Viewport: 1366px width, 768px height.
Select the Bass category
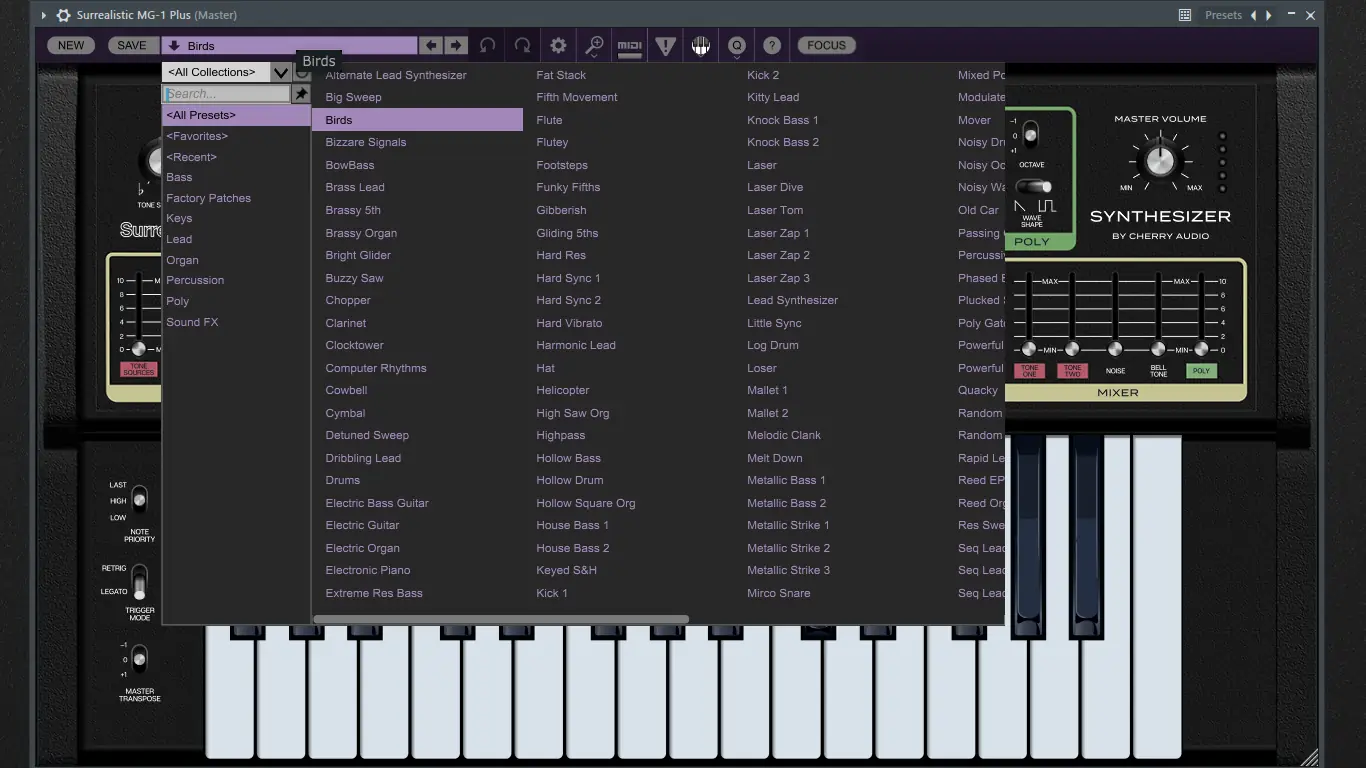[236, 177]
